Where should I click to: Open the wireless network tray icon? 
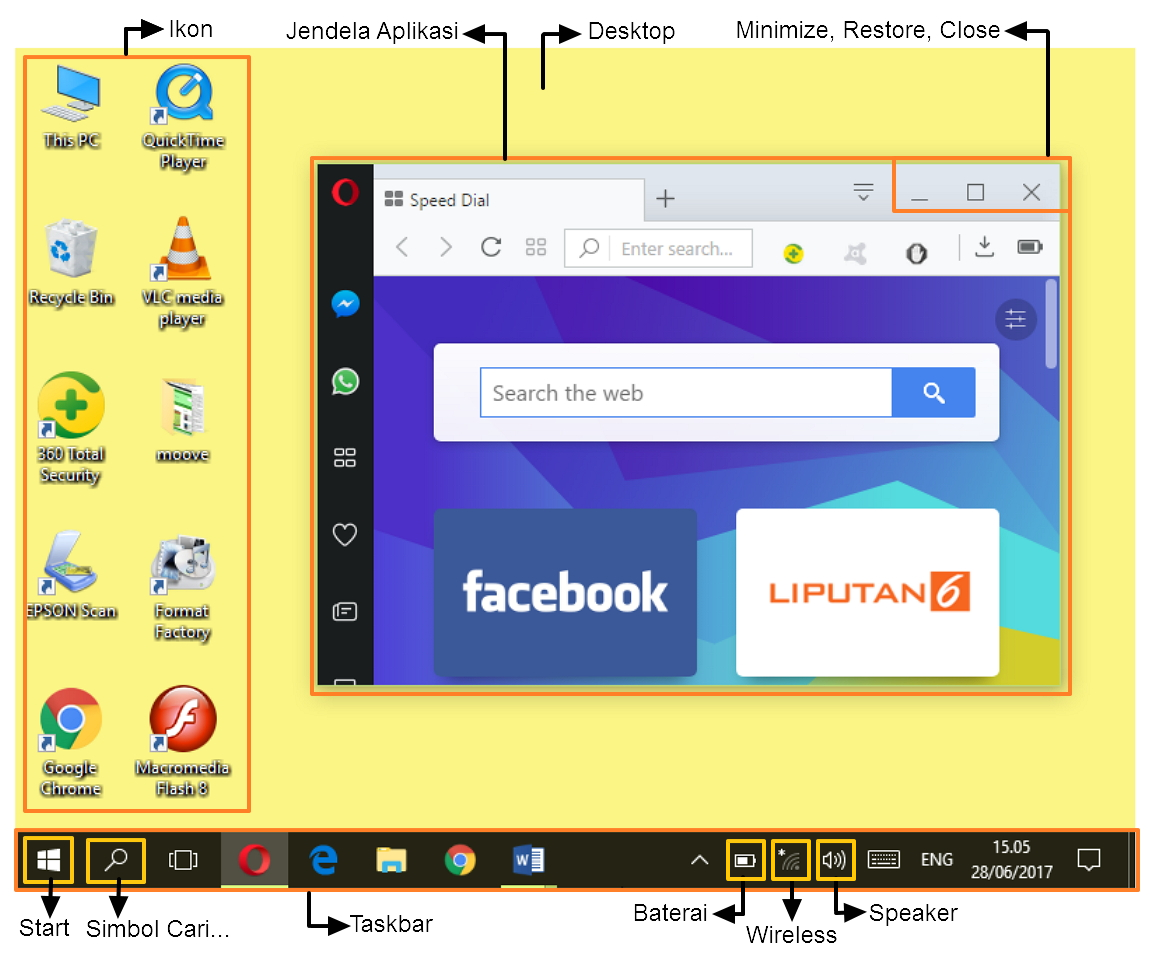point(790,860)
